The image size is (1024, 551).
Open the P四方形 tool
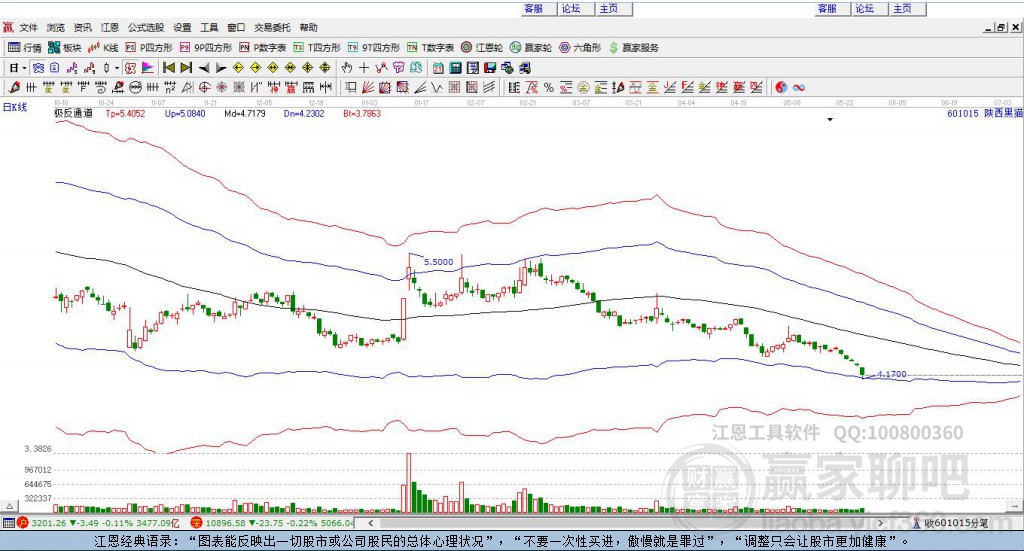click(x=149, y=48)
